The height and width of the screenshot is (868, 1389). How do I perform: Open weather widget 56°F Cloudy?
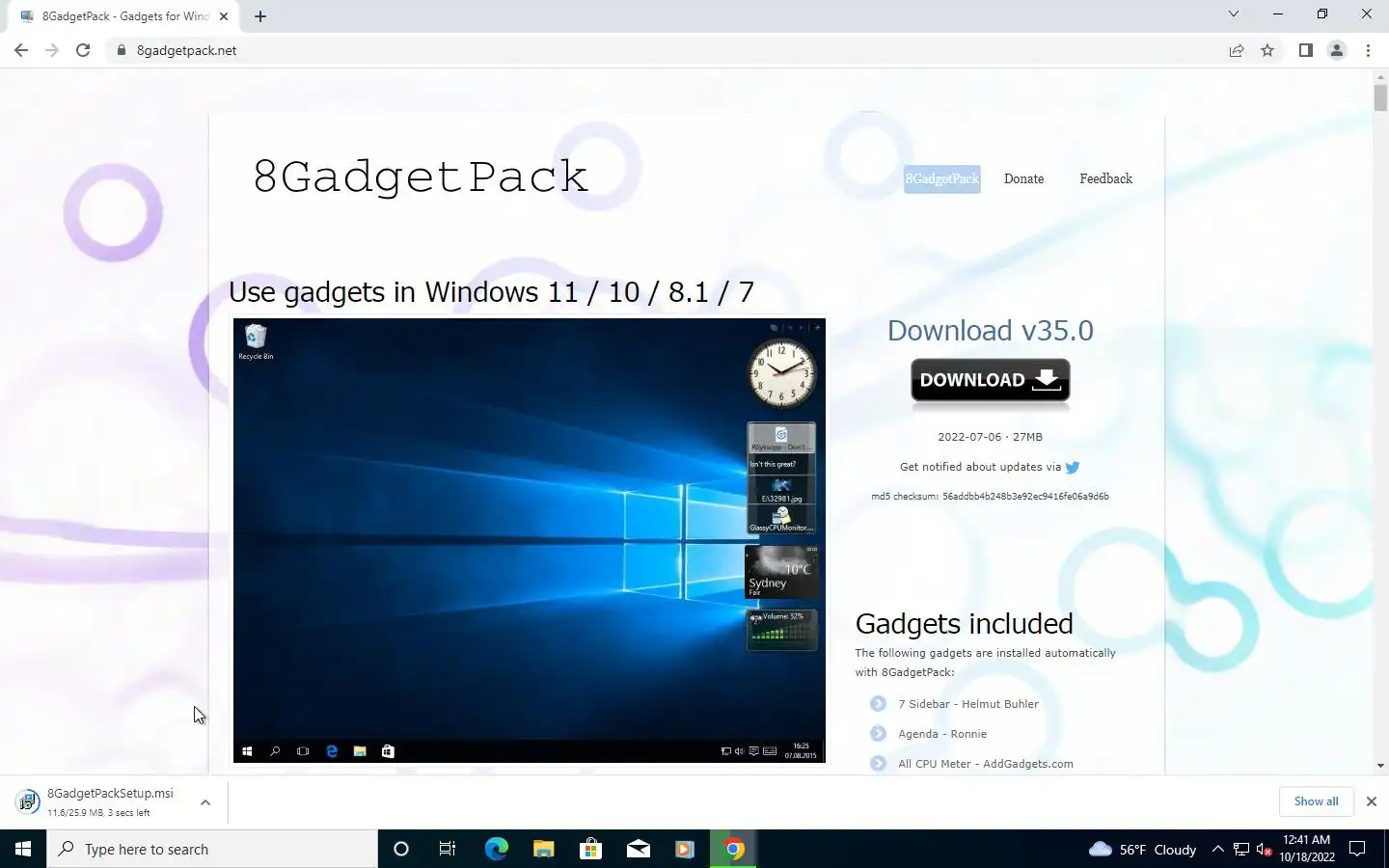pos(1142,849)
